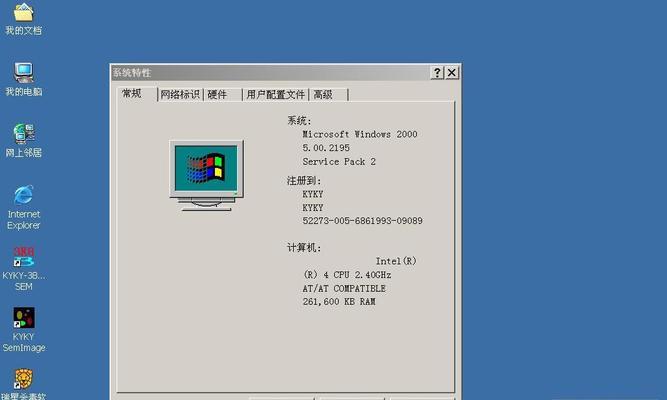667x400 pixels.
Task: Click the 计算机: section label
Action: click(x=304, y=248)
